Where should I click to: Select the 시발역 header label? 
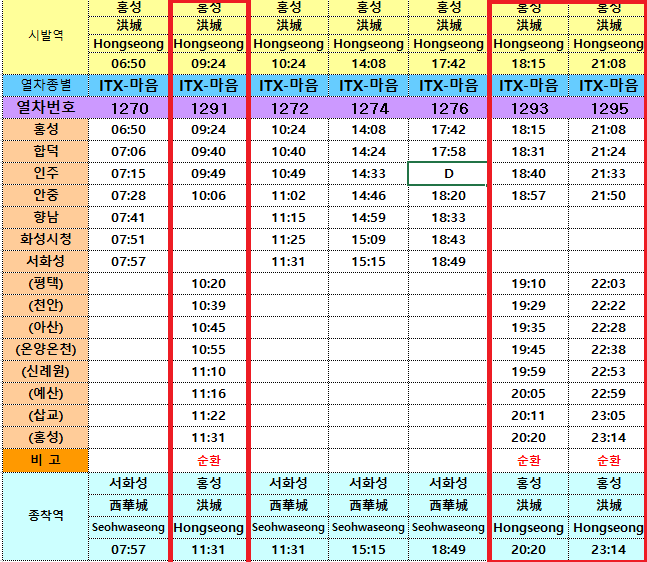(x=46, y=35)
